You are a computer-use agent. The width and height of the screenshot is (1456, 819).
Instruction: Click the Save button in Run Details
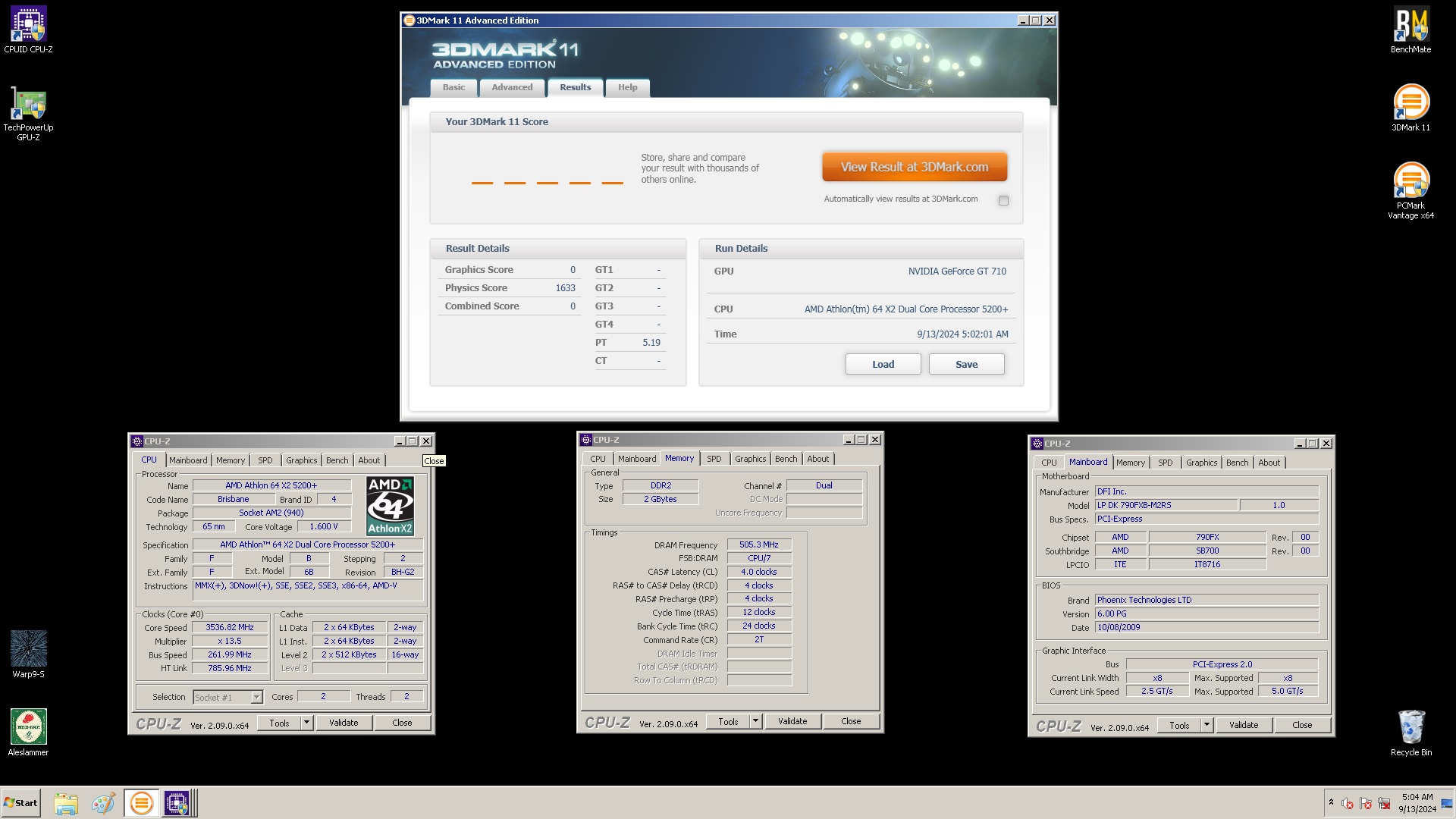(x=966, y=364)
